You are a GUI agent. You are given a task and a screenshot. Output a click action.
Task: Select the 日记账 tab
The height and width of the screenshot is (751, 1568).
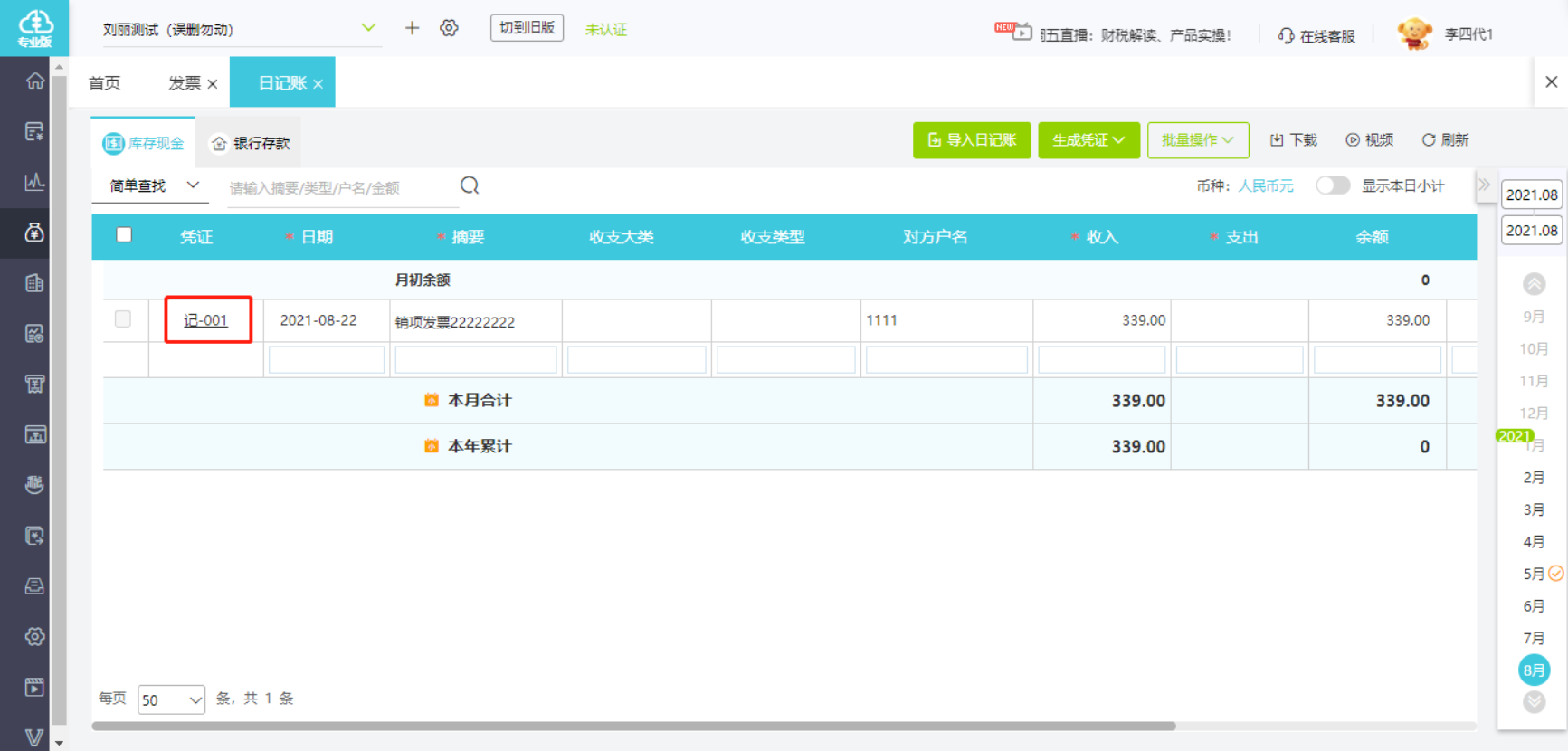[x=282, y=83]
